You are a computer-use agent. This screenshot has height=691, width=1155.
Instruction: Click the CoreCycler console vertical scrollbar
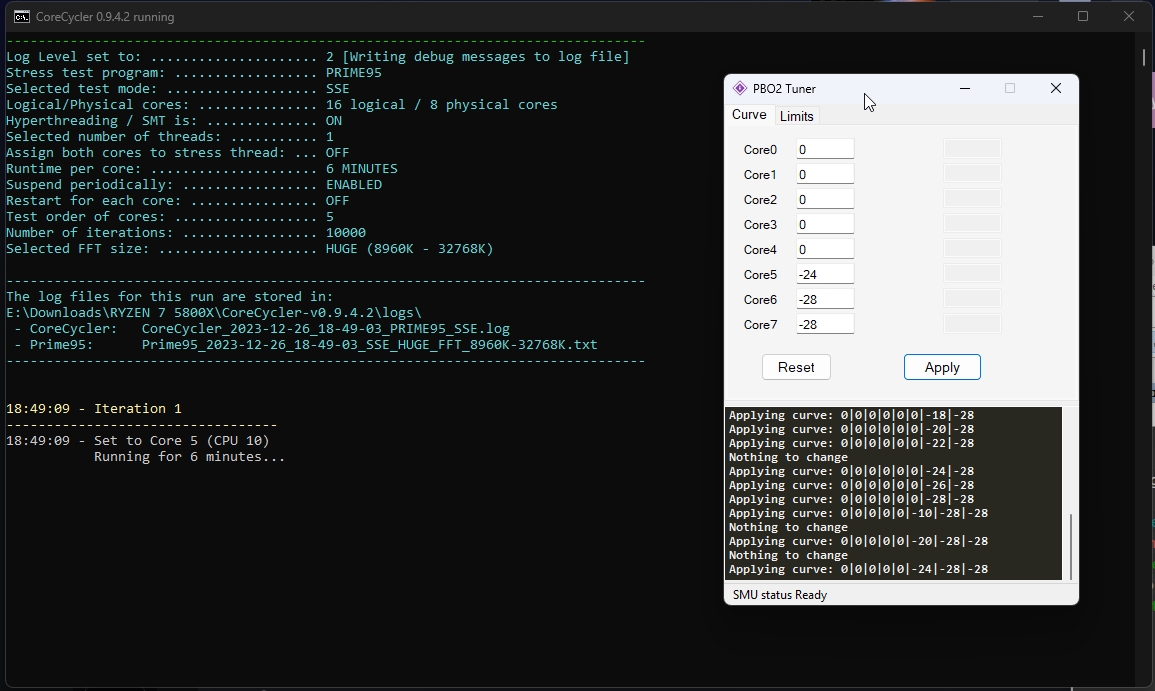click(1144, 55)
